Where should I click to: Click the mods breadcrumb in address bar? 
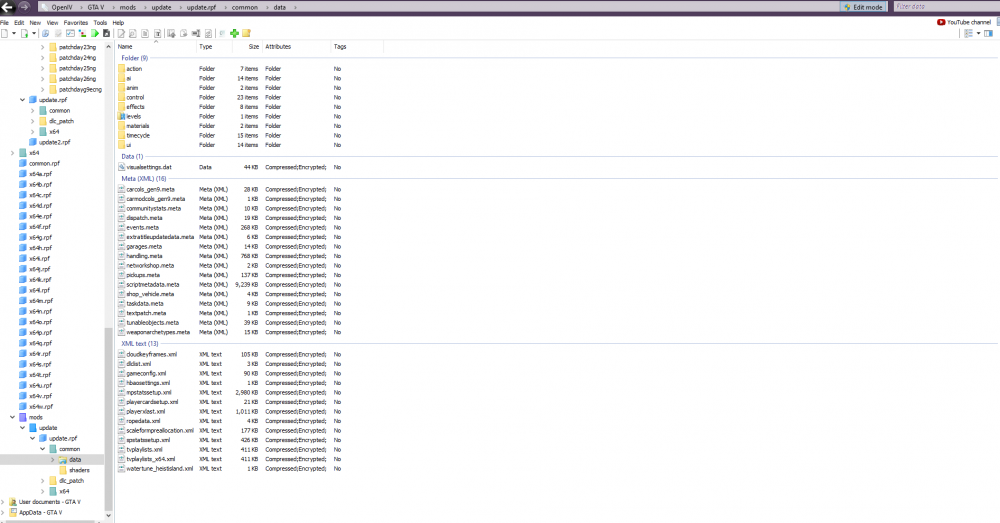pyautogui.click(x=128, y=7)
